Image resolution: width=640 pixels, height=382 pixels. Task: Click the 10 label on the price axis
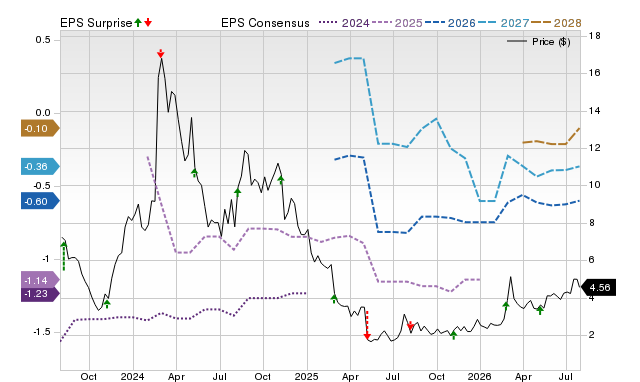(x=595, y=185)
